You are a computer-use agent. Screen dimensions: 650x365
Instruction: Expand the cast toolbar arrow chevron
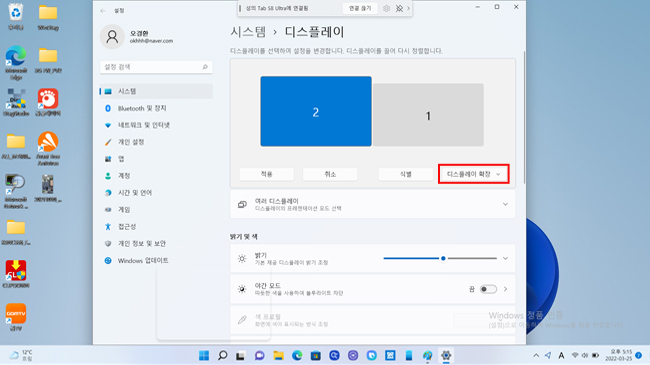408,8
